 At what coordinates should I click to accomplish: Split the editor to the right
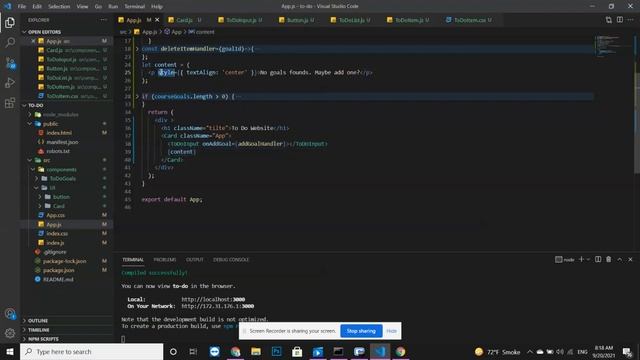[x=620, y=20]
